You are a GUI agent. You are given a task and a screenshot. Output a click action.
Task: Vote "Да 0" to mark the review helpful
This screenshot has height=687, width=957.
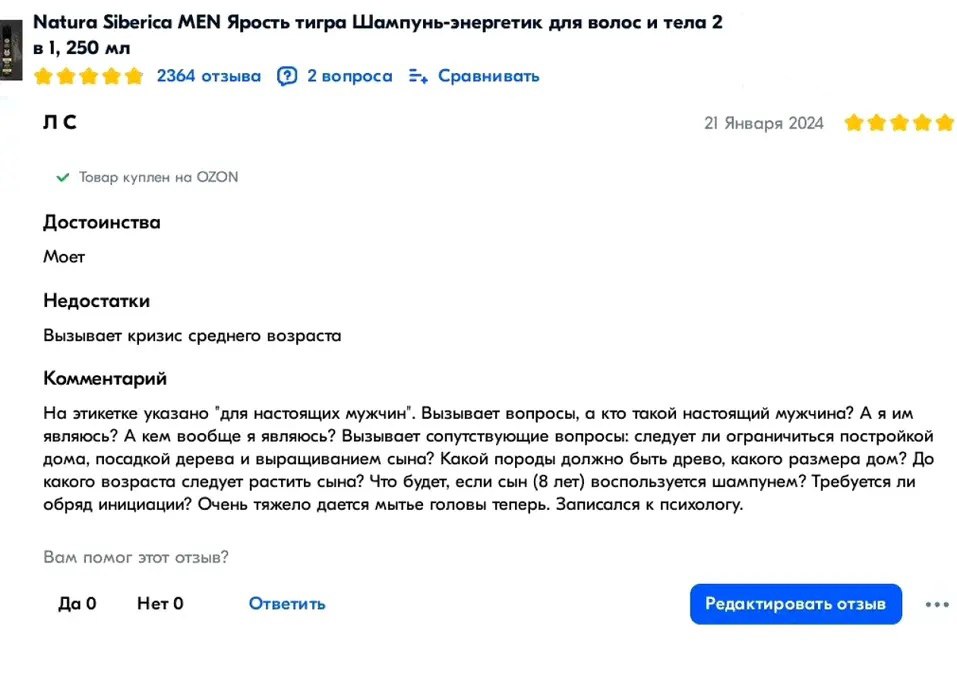77,603
